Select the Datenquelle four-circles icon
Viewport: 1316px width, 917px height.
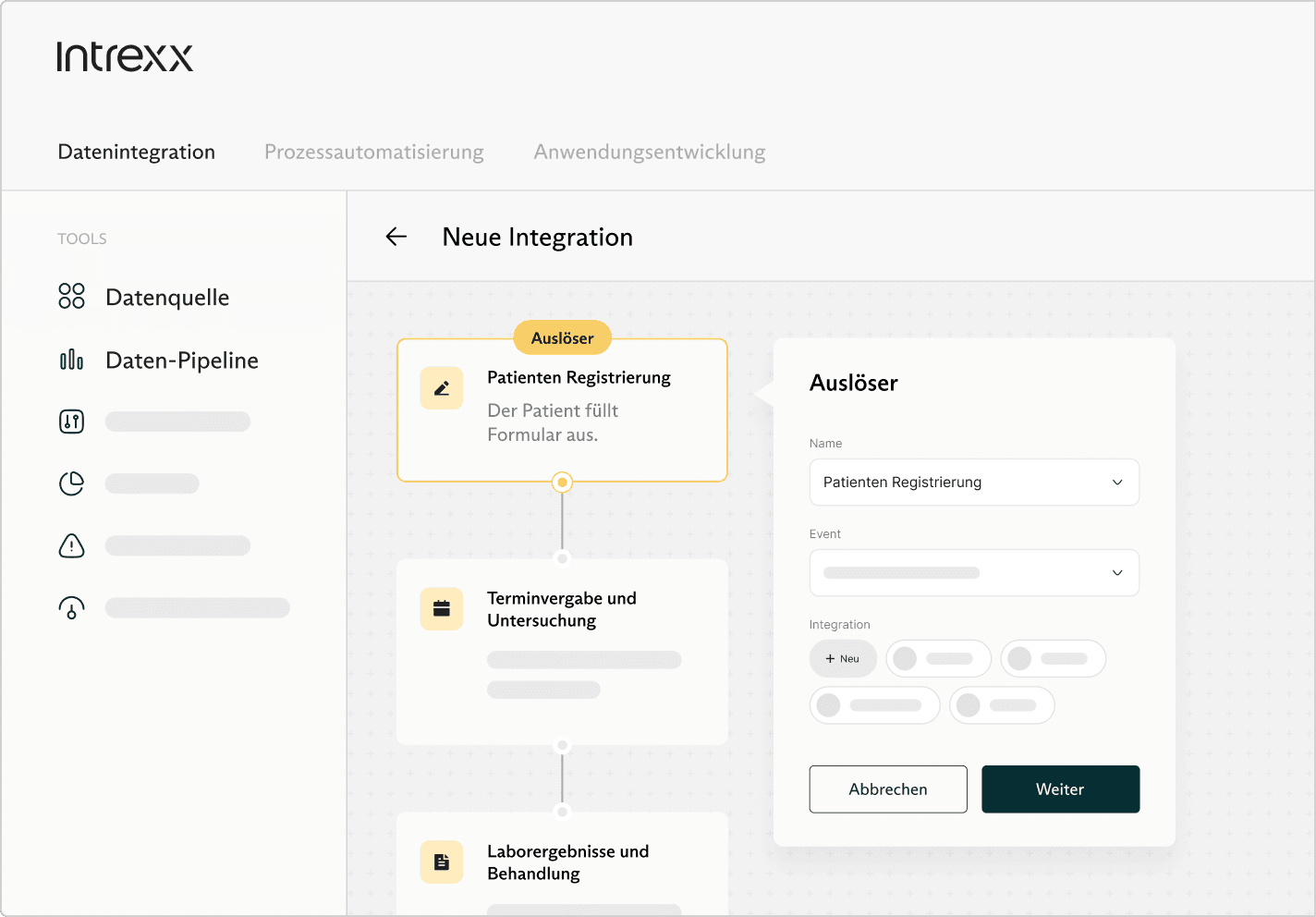pos(71,296)
